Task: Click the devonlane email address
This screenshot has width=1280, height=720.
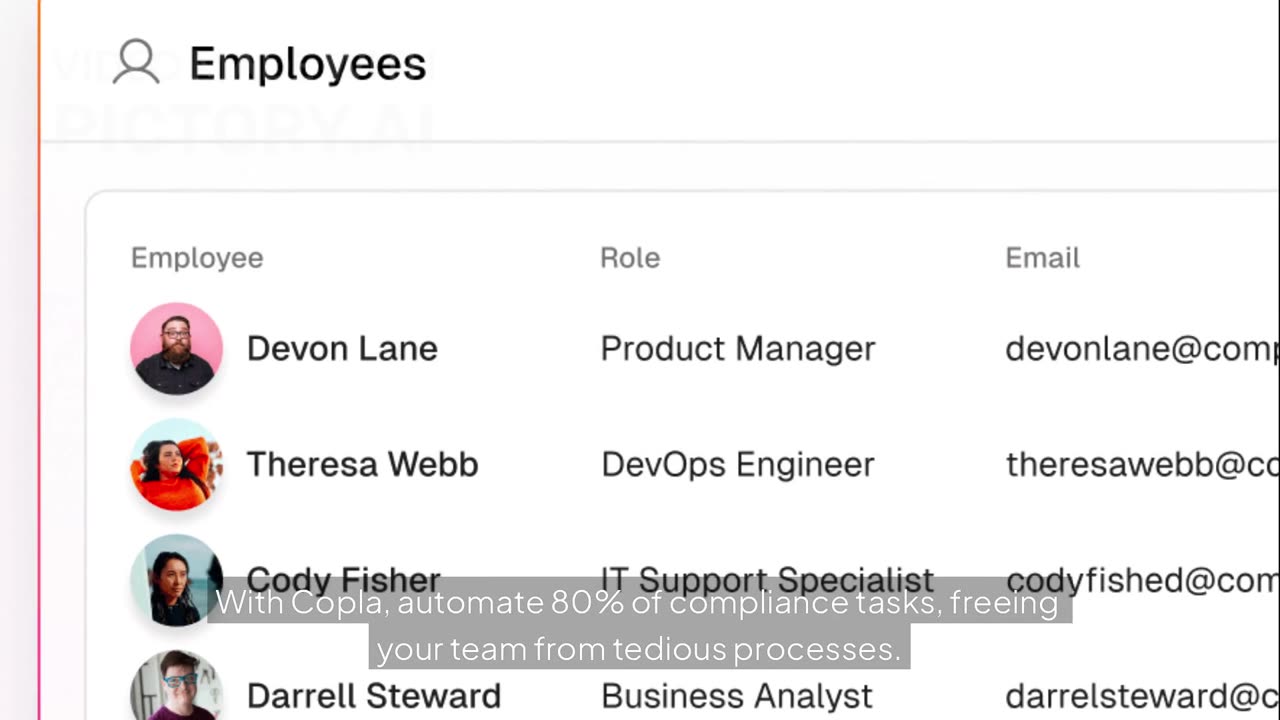Action: 1141,348
